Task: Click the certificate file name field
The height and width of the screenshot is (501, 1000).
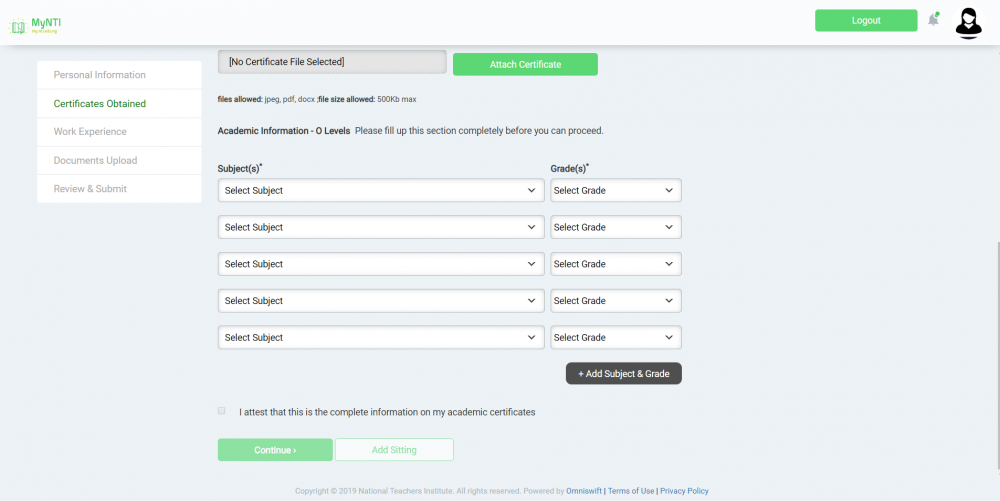Action: (x=332, y=62)
